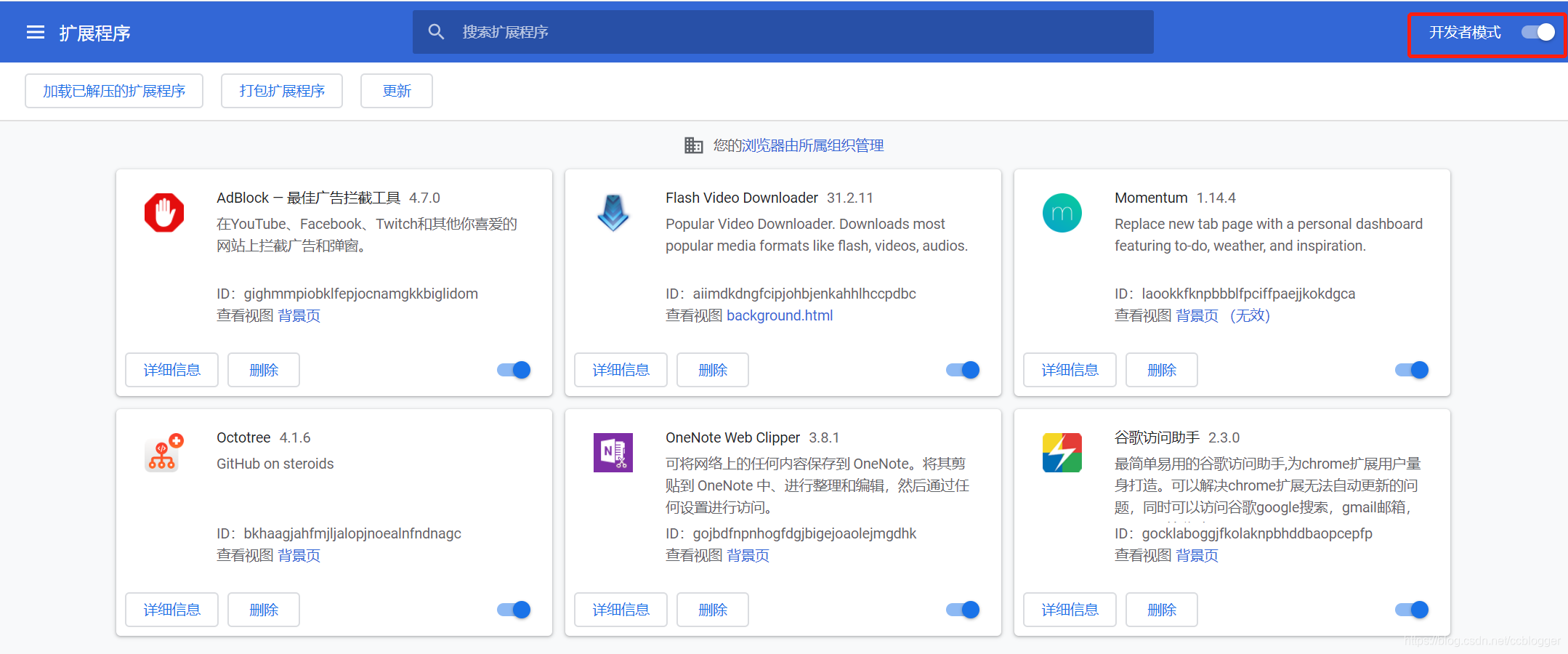Click 浏览器由所属组织管理 link
The width and height of the screenshot is (1568, 654).
click(812, 145)
